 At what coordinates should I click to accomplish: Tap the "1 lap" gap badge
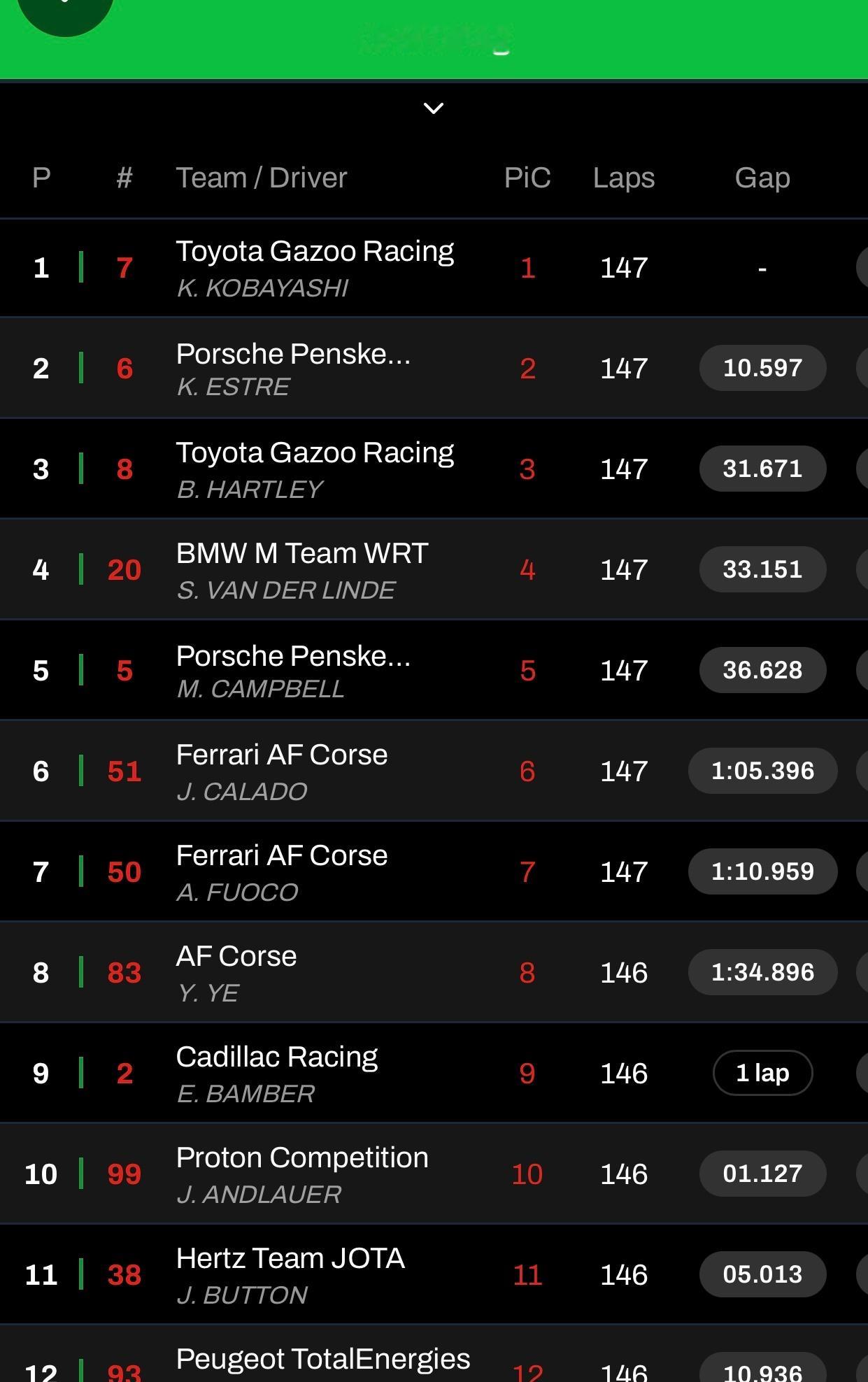pyautogui.click(x=762, y=1073)
